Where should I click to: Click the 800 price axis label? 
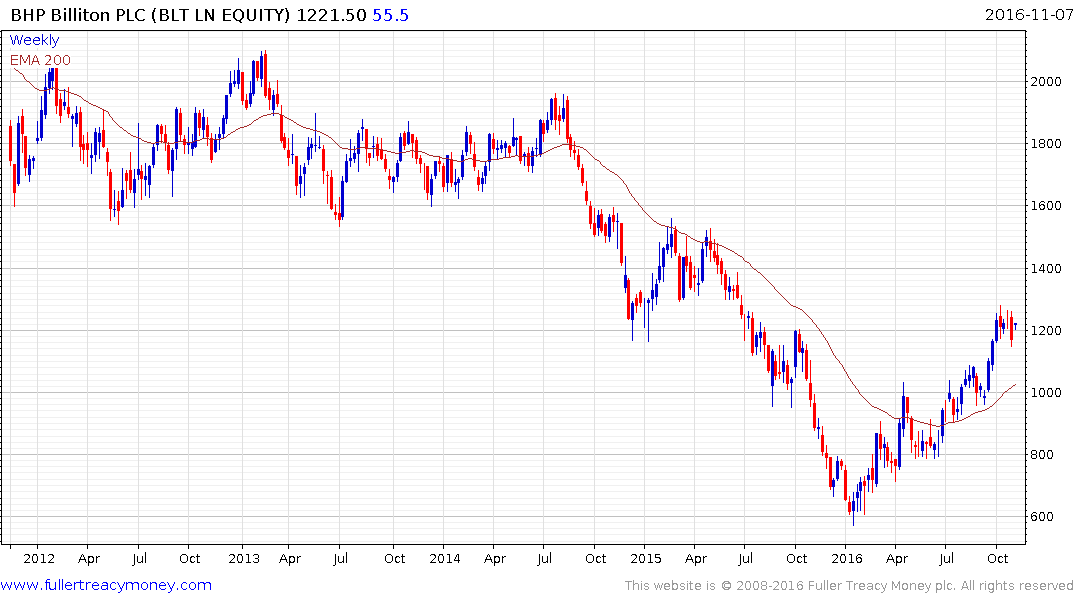click(x=1043, y=455)
